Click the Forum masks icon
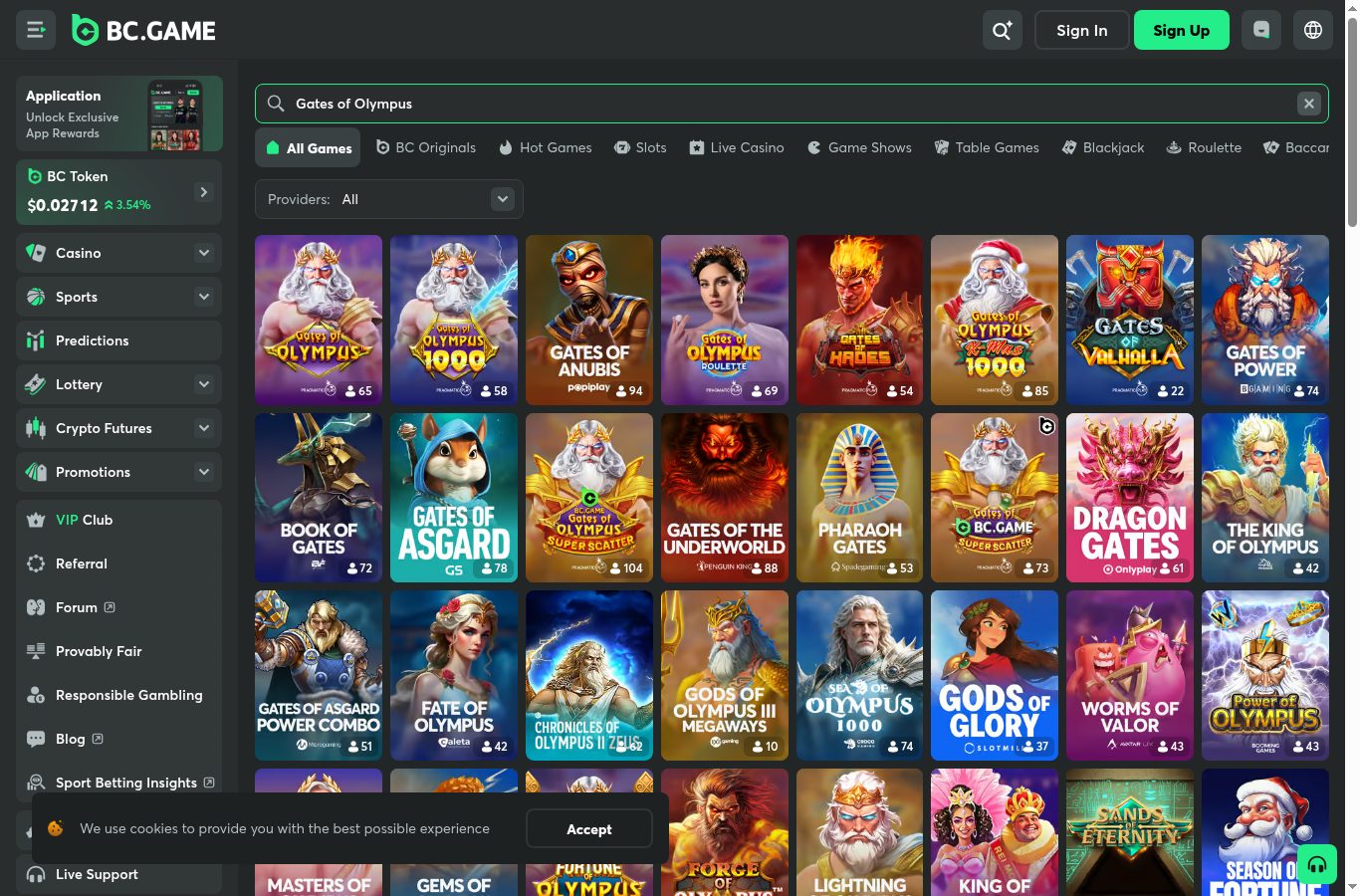The height and width of the screenshot is (896, 1360). click(36, 607)
